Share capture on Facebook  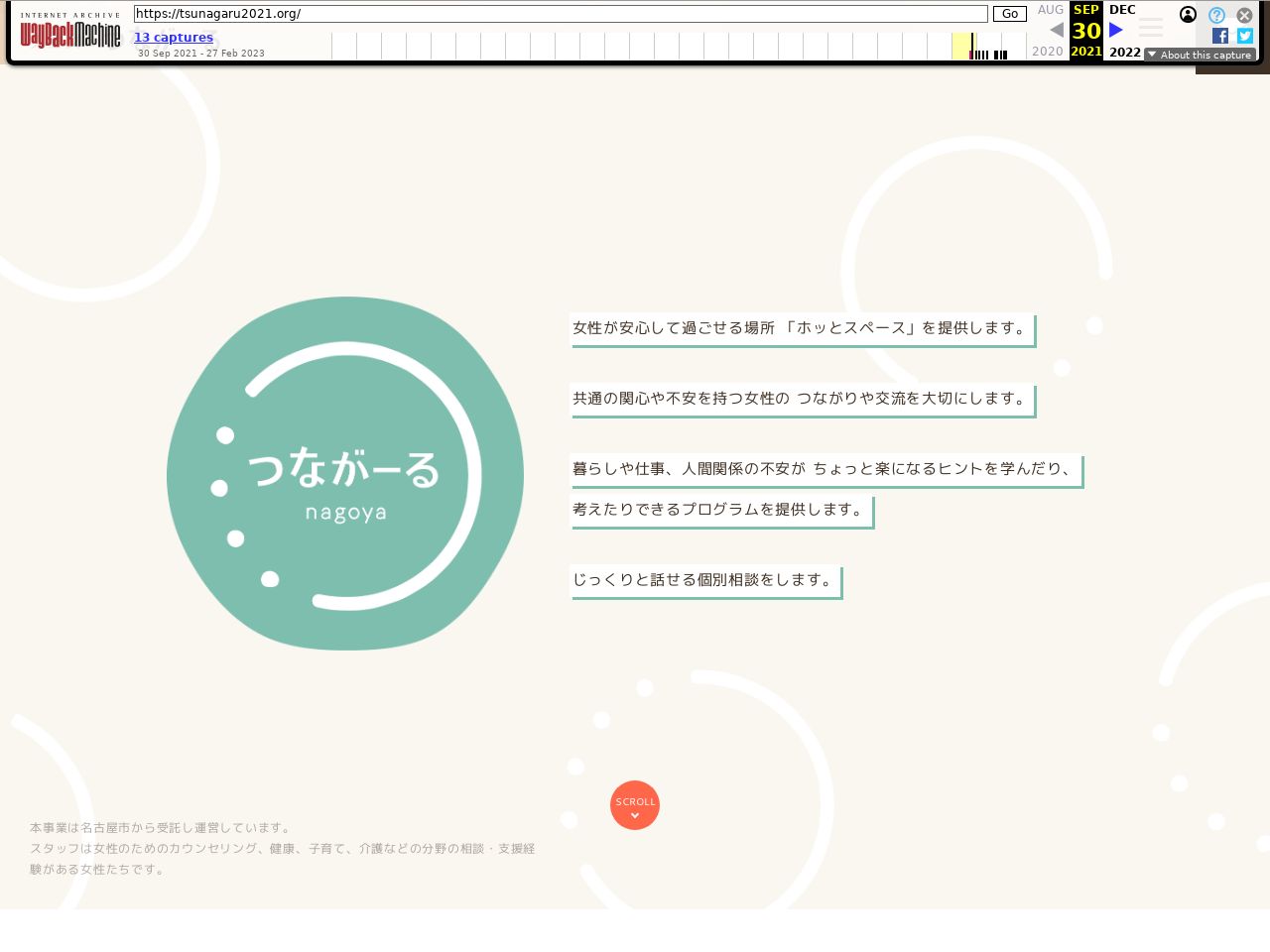coord(1220,36)
